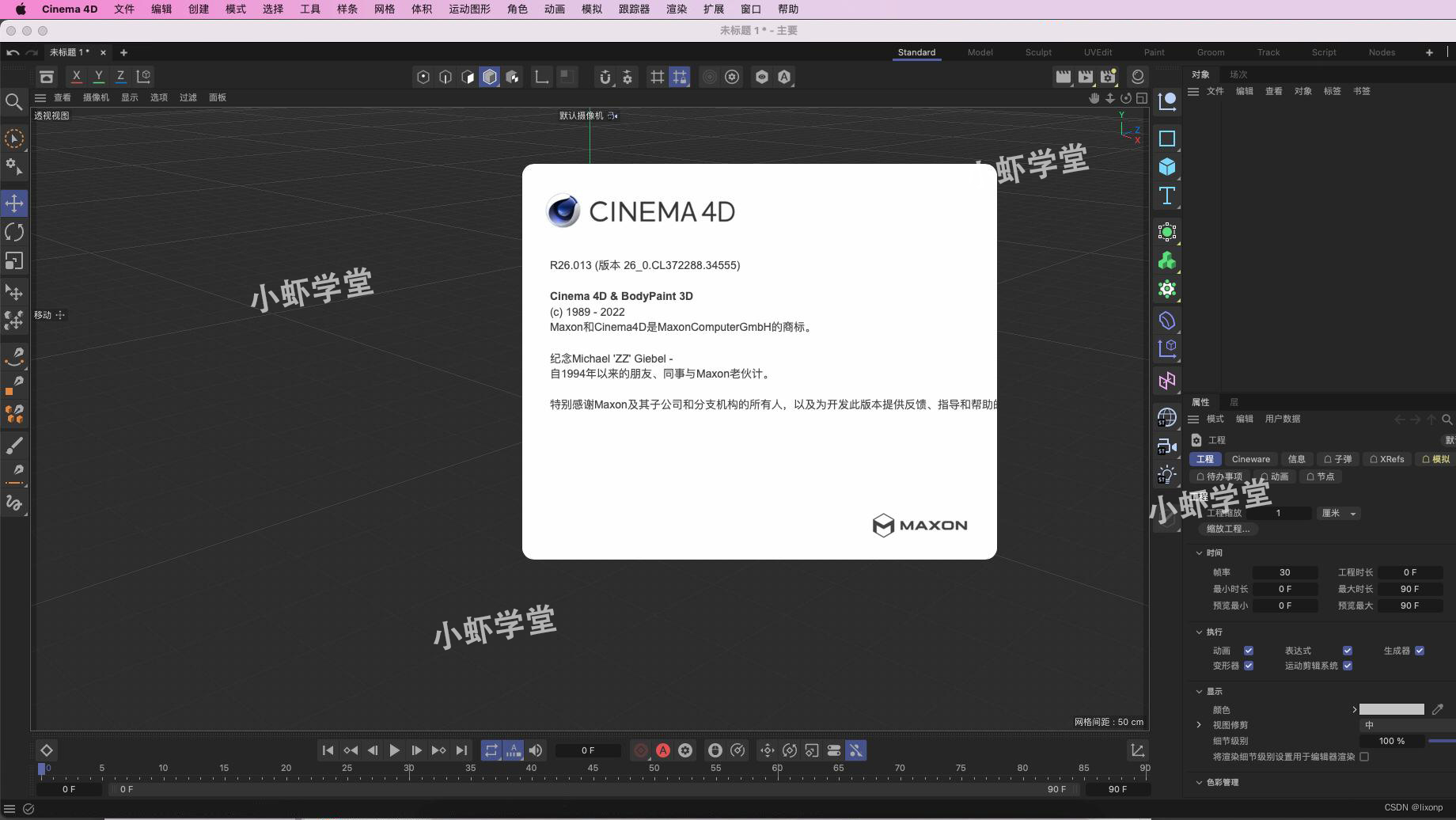This screenshot has height=820, width=1456.
Task: Uncheck the 生成器 checkbox
Action: click(1420, 651)
